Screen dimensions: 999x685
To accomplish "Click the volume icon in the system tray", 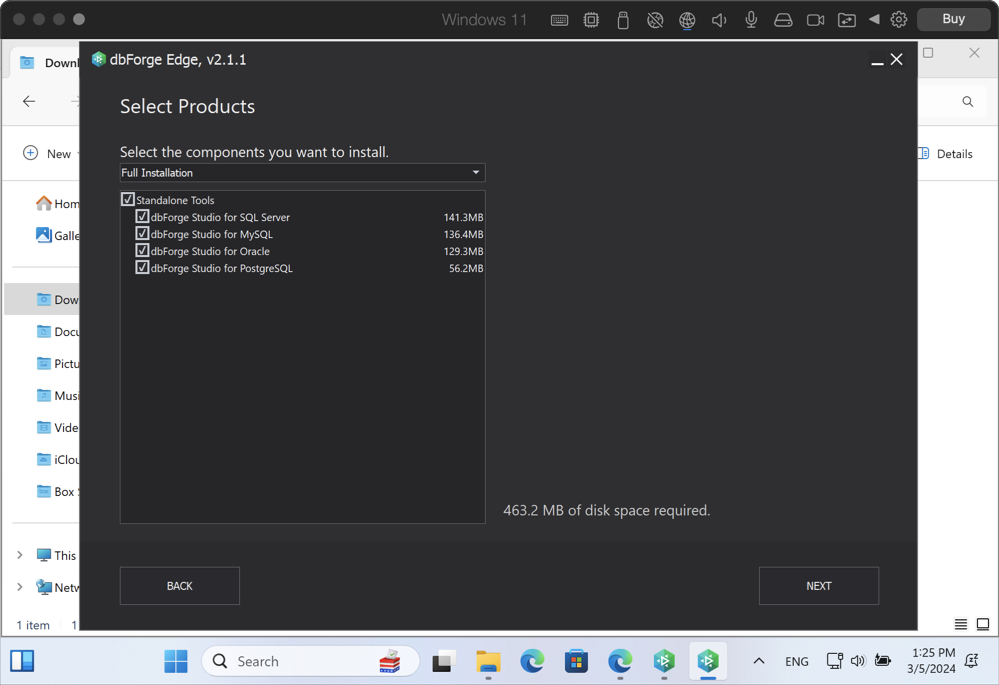I will [858, 661].
